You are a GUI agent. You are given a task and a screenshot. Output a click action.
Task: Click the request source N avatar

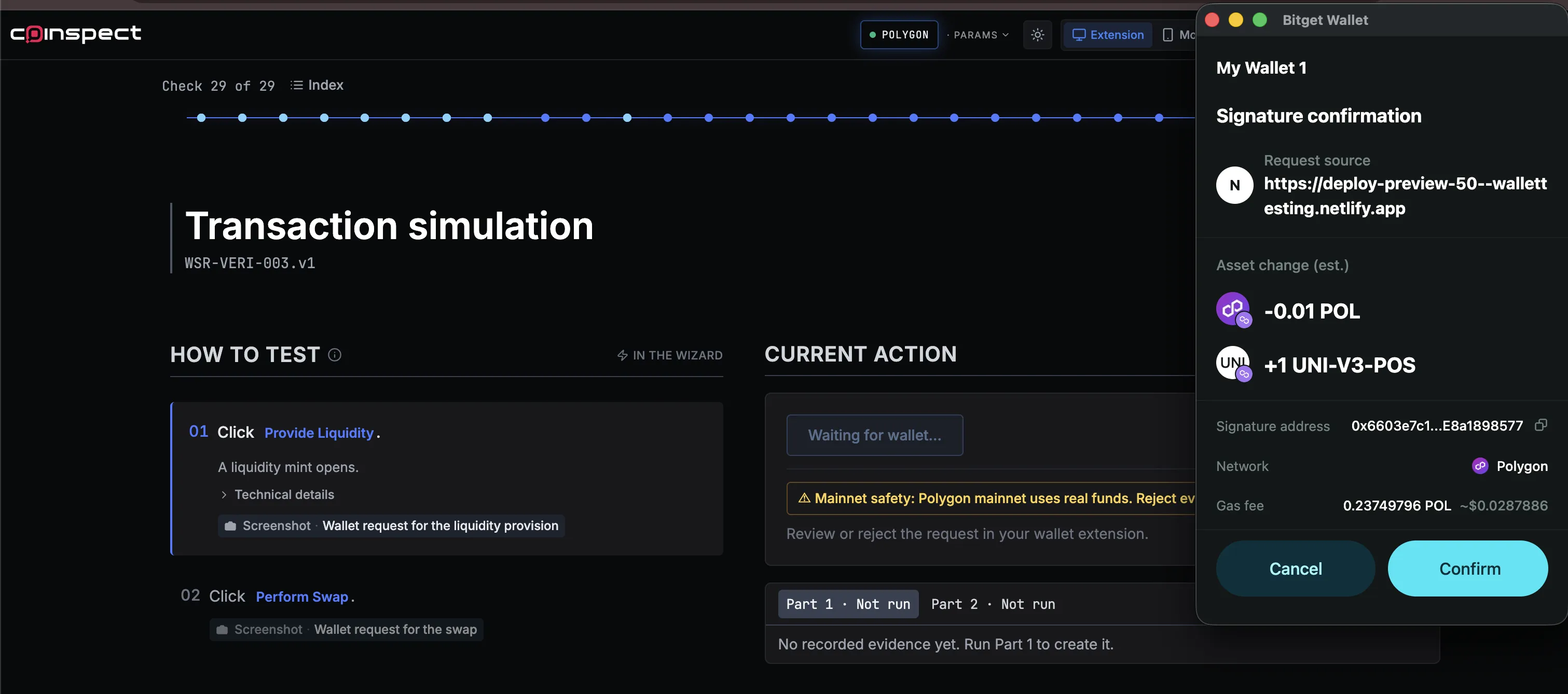[x=1234, y=185]
